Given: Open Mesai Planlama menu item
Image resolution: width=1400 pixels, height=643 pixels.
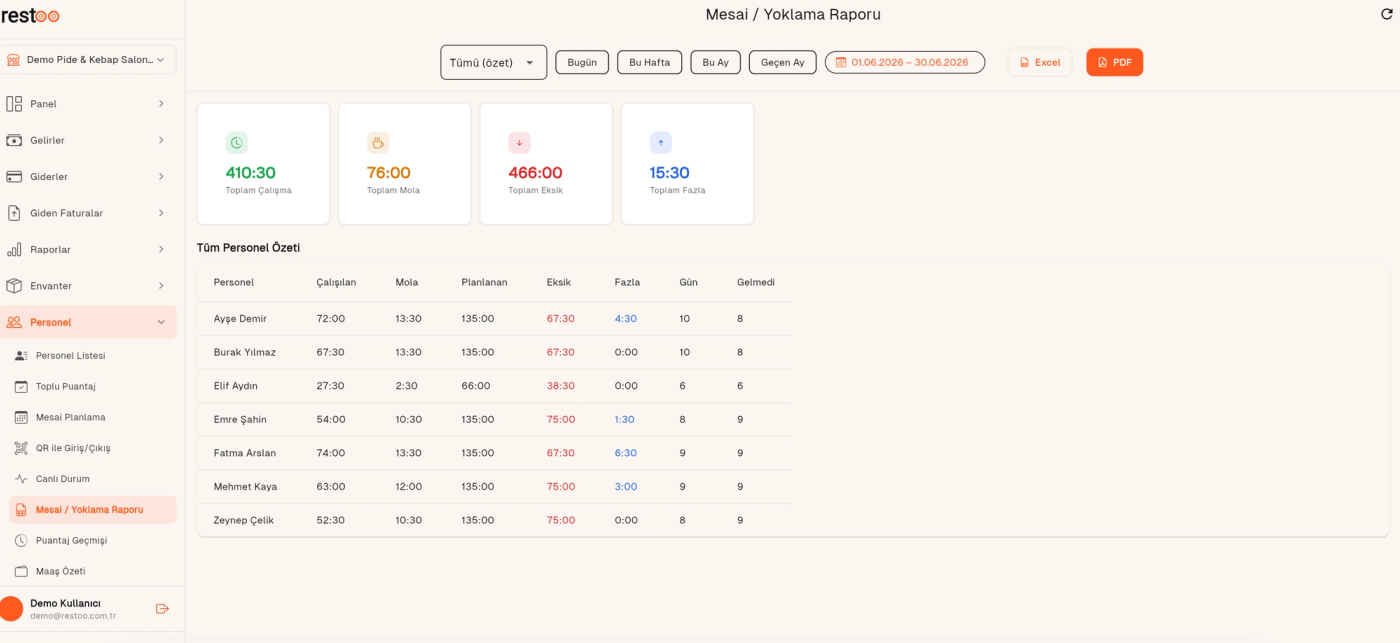Looking at the screenshot, I should pyautogui.click(x=92, y=417).
